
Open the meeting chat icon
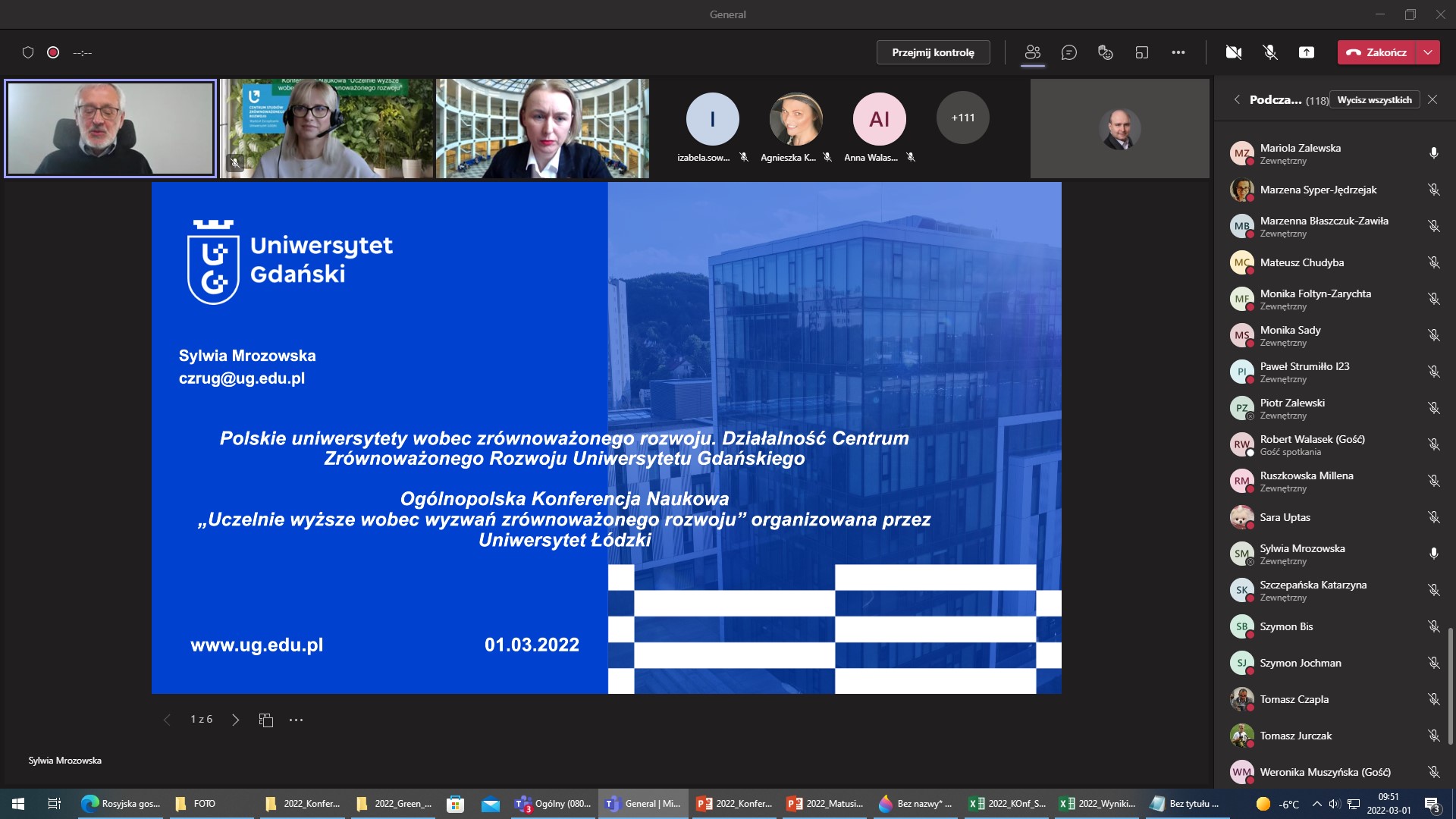1069,52
